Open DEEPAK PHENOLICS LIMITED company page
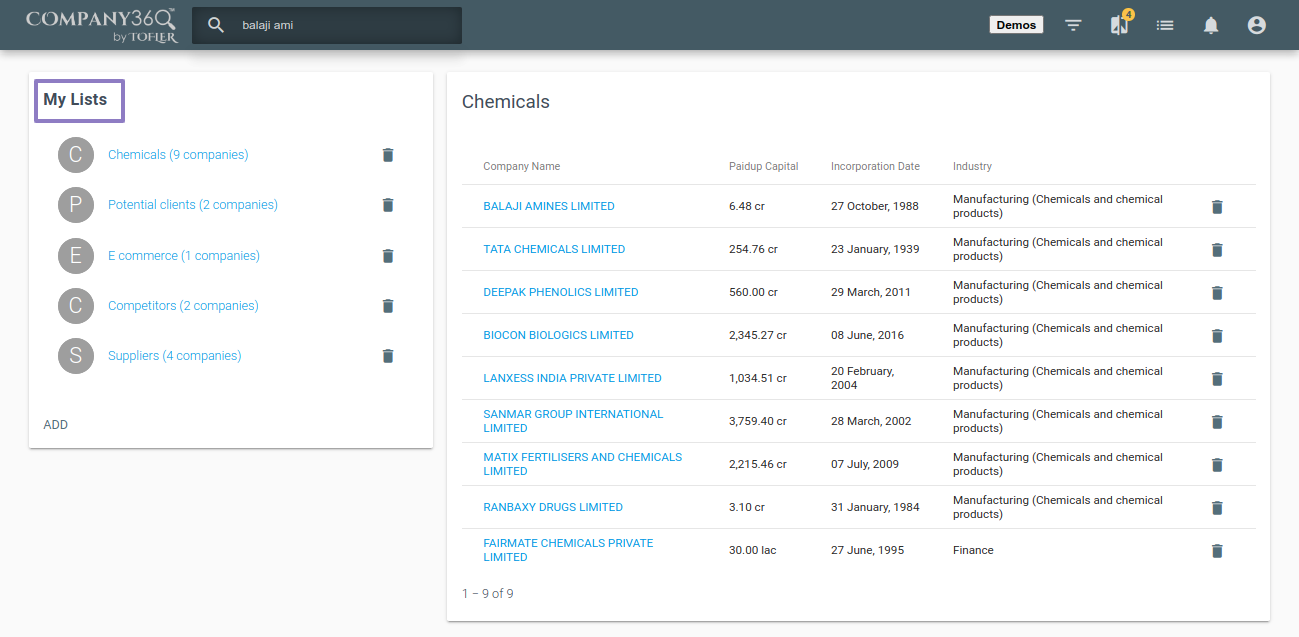The image size is (1299, 637). pos(561,293)
